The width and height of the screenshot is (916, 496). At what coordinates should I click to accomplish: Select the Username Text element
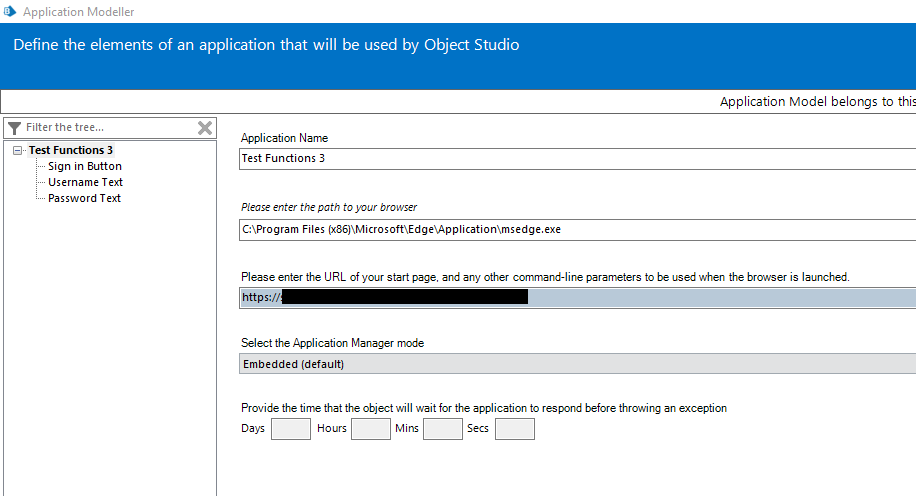point(85,182)
